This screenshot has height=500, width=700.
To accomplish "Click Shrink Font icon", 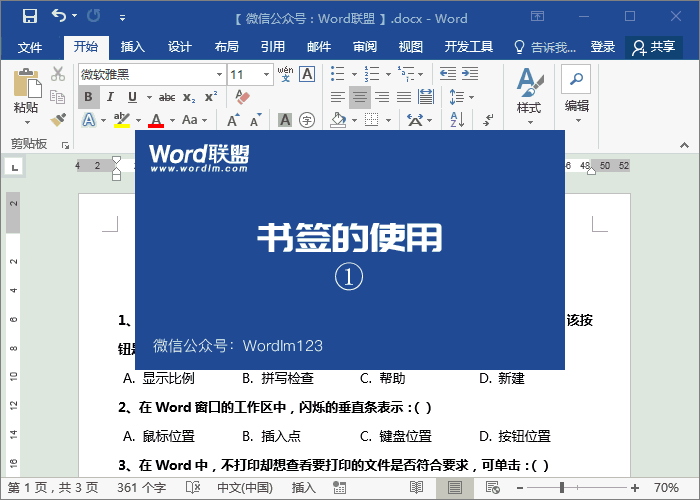I will [255, 120].
